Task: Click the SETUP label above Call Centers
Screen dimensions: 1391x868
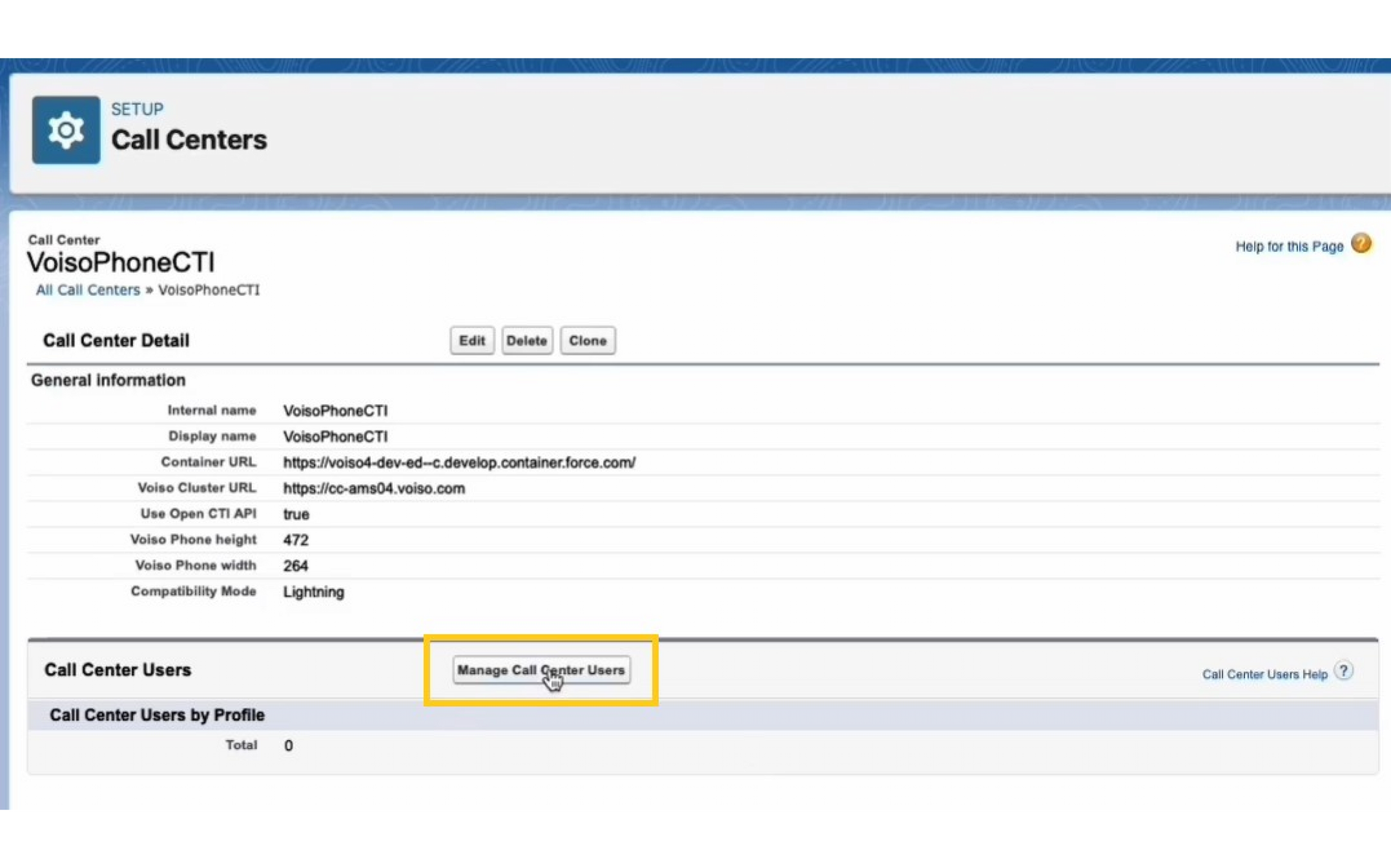Action: pyautogui.click(x=137, y=109)
